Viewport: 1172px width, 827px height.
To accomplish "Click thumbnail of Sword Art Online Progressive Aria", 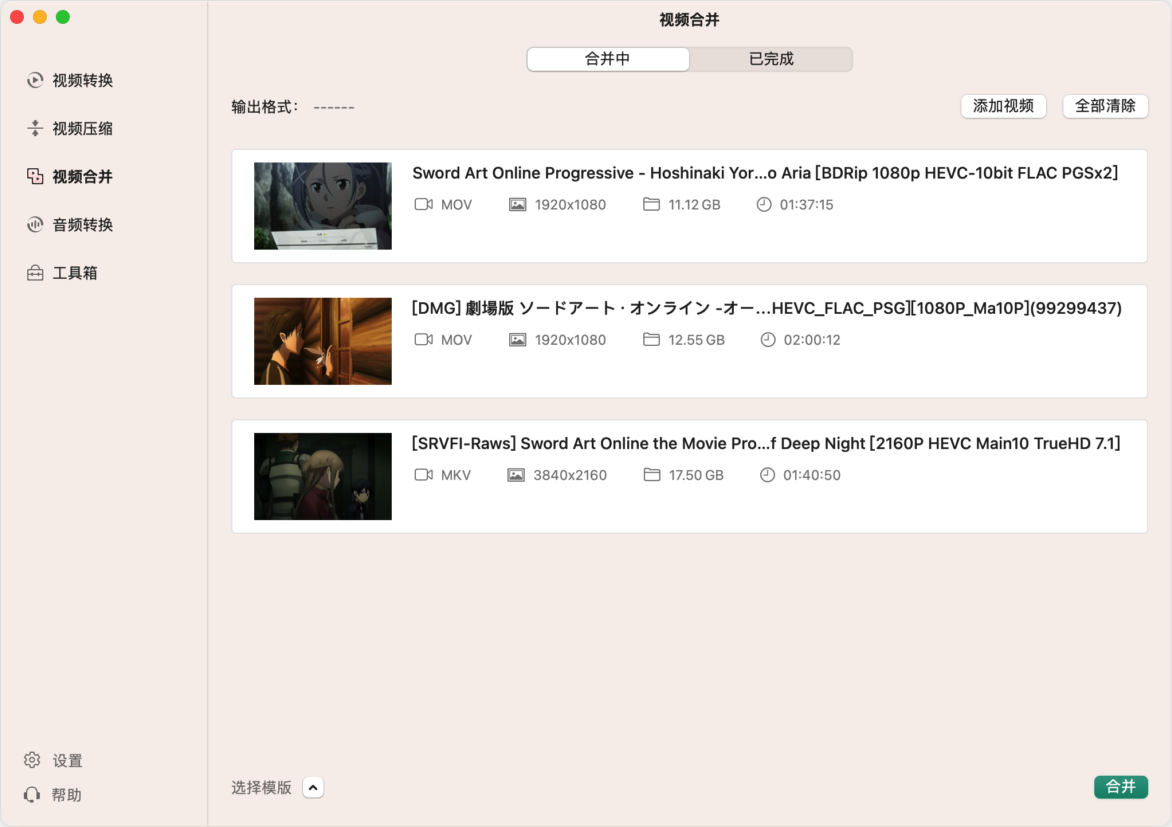I will [323, 206].
